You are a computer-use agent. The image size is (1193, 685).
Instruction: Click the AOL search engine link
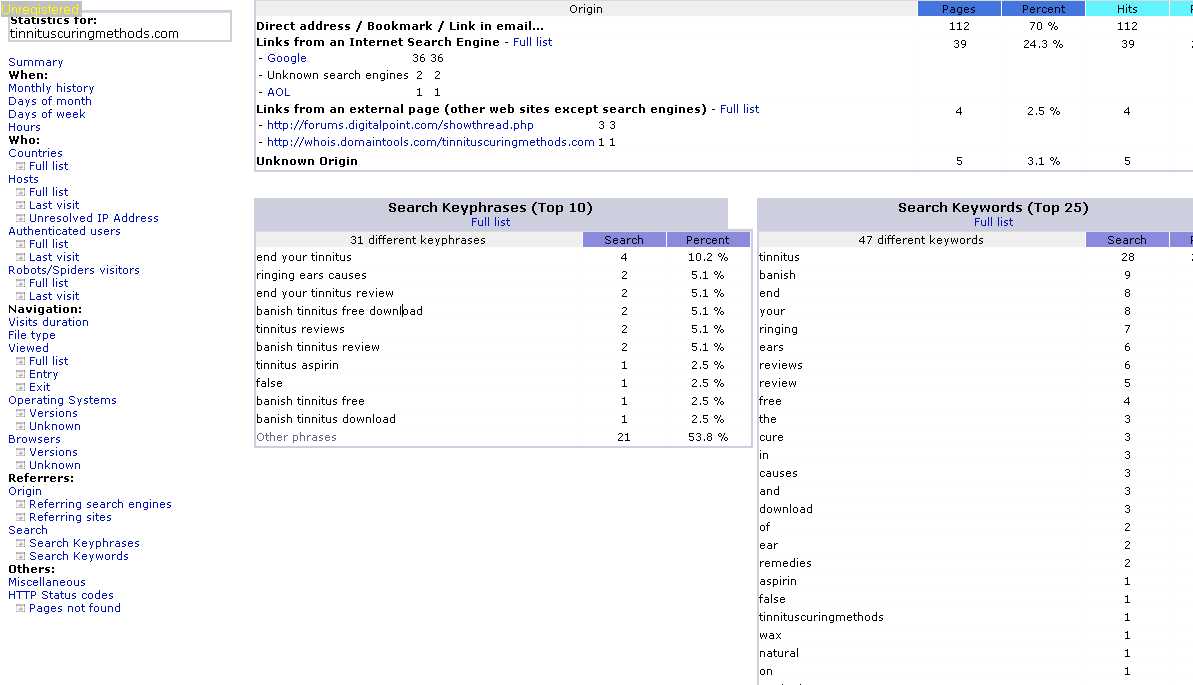(x=278, y=92)
